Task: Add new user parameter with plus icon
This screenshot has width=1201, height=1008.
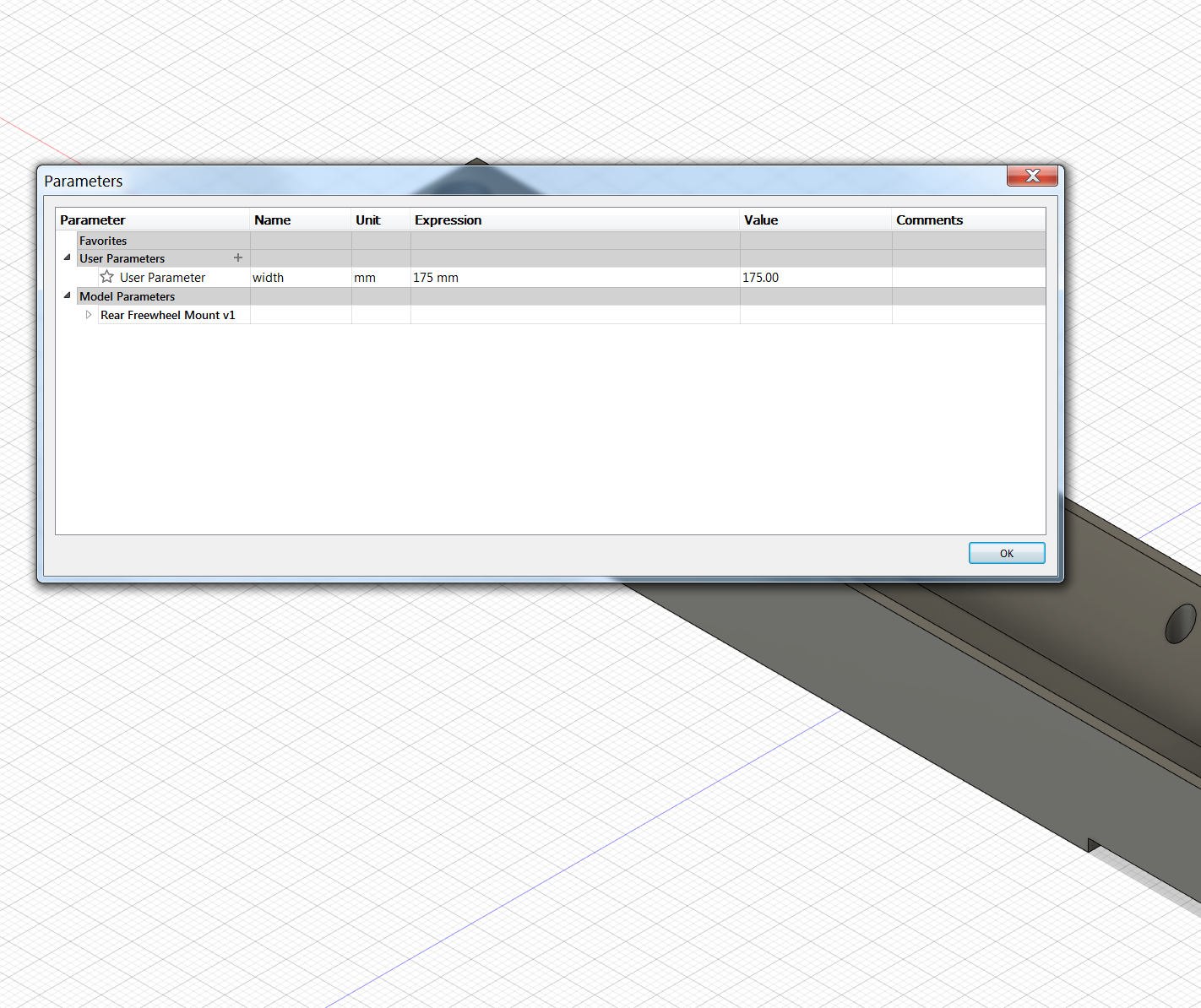Action: (x=238, y=257)
